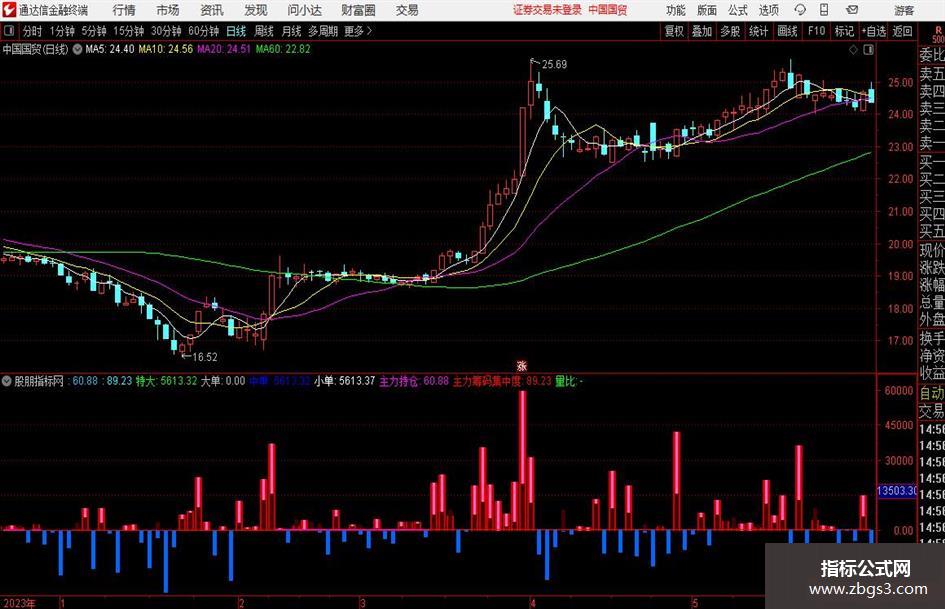
Task: Click the highlighted 13503.30 axis value
Action: click(897, 491)
